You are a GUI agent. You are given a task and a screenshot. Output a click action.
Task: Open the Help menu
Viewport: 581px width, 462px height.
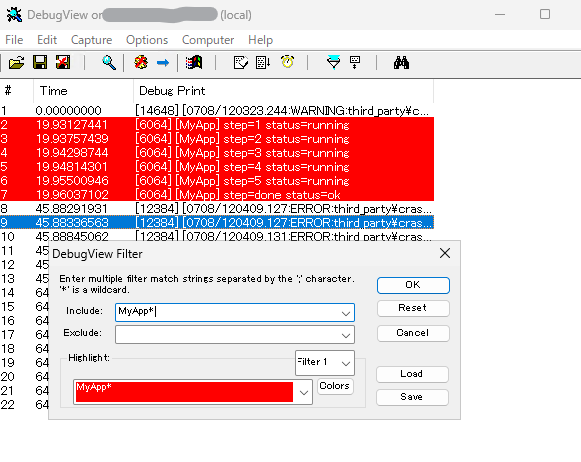[x=260, y=40]
